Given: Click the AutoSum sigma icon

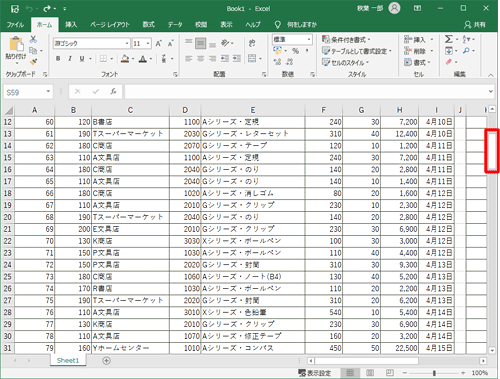Looking at the screenshot, I should pyautogui.click(x=449, y=39).
